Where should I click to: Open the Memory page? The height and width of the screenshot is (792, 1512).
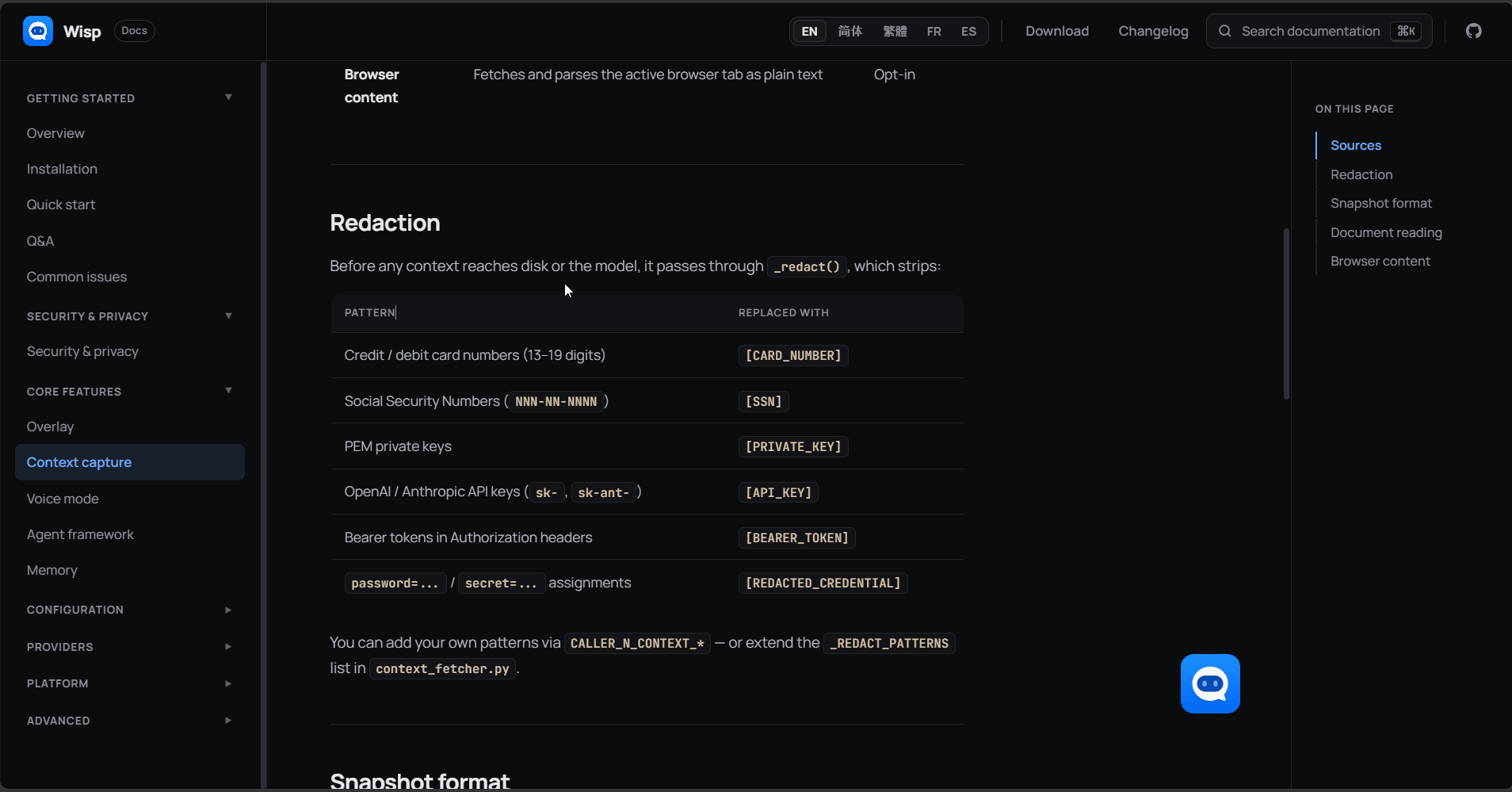[x=52, y=570]
